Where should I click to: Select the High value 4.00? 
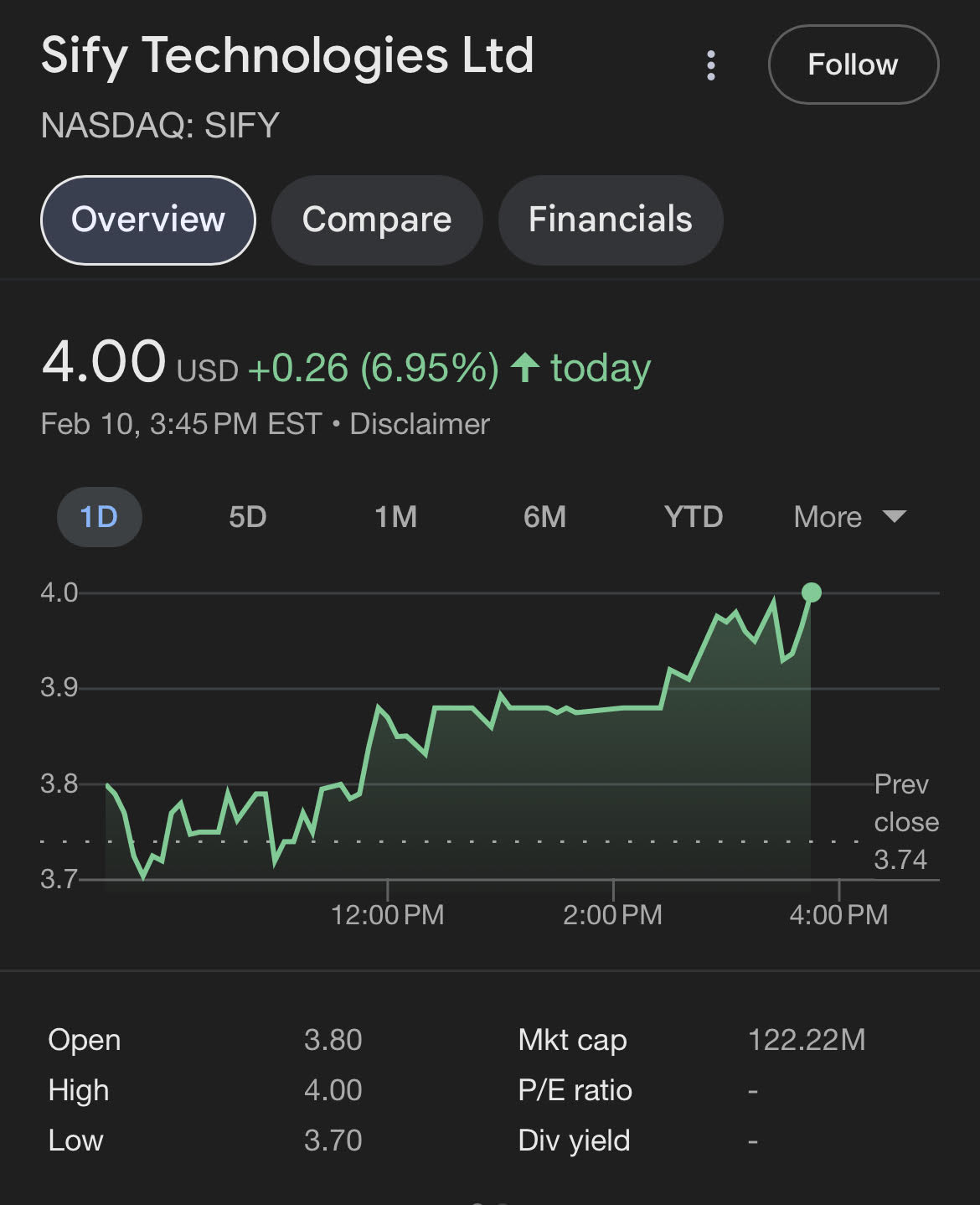[333, 1090]
